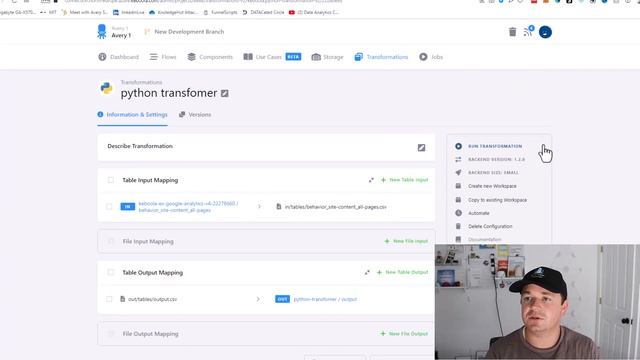Run Transformation

click(x=495, y=146)
